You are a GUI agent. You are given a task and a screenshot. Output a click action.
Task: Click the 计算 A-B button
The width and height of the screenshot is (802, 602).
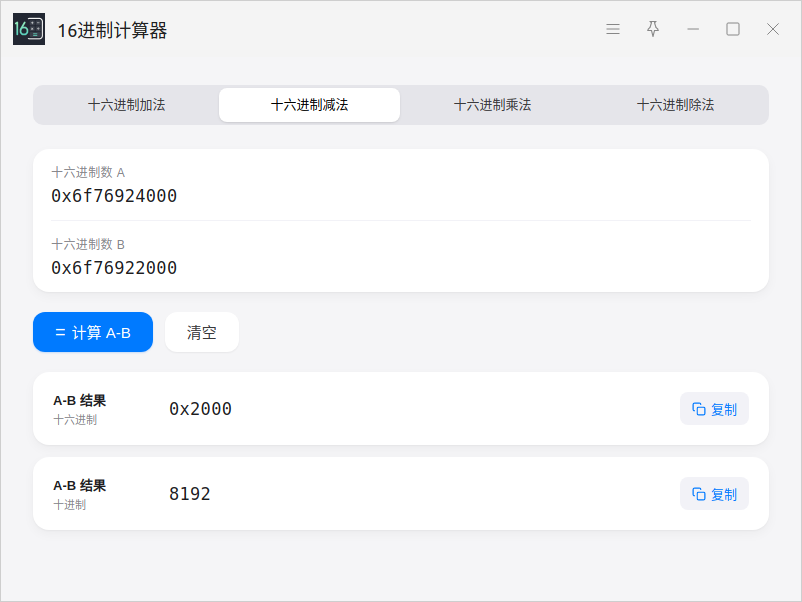point(93,332)
